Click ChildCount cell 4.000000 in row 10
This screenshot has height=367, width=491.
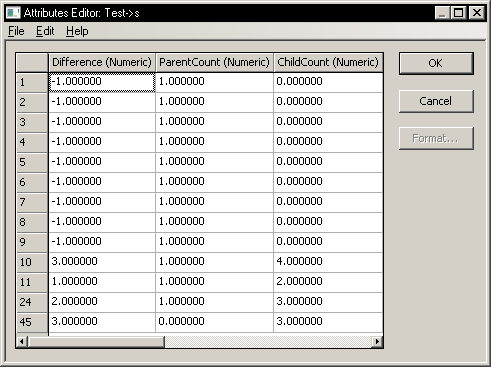328,262
